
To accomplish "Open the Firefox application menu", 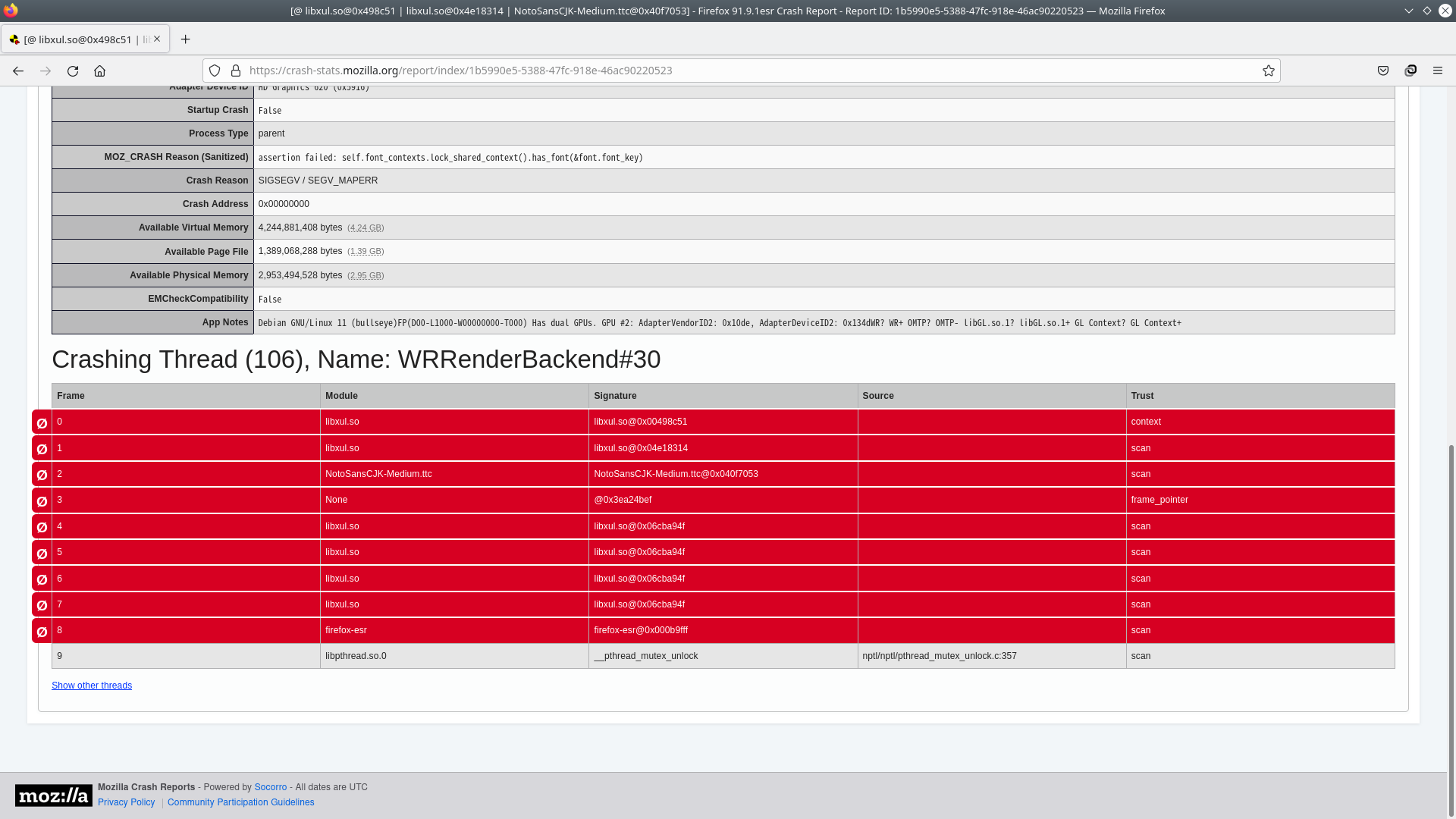I will [x=1438, y=71].
